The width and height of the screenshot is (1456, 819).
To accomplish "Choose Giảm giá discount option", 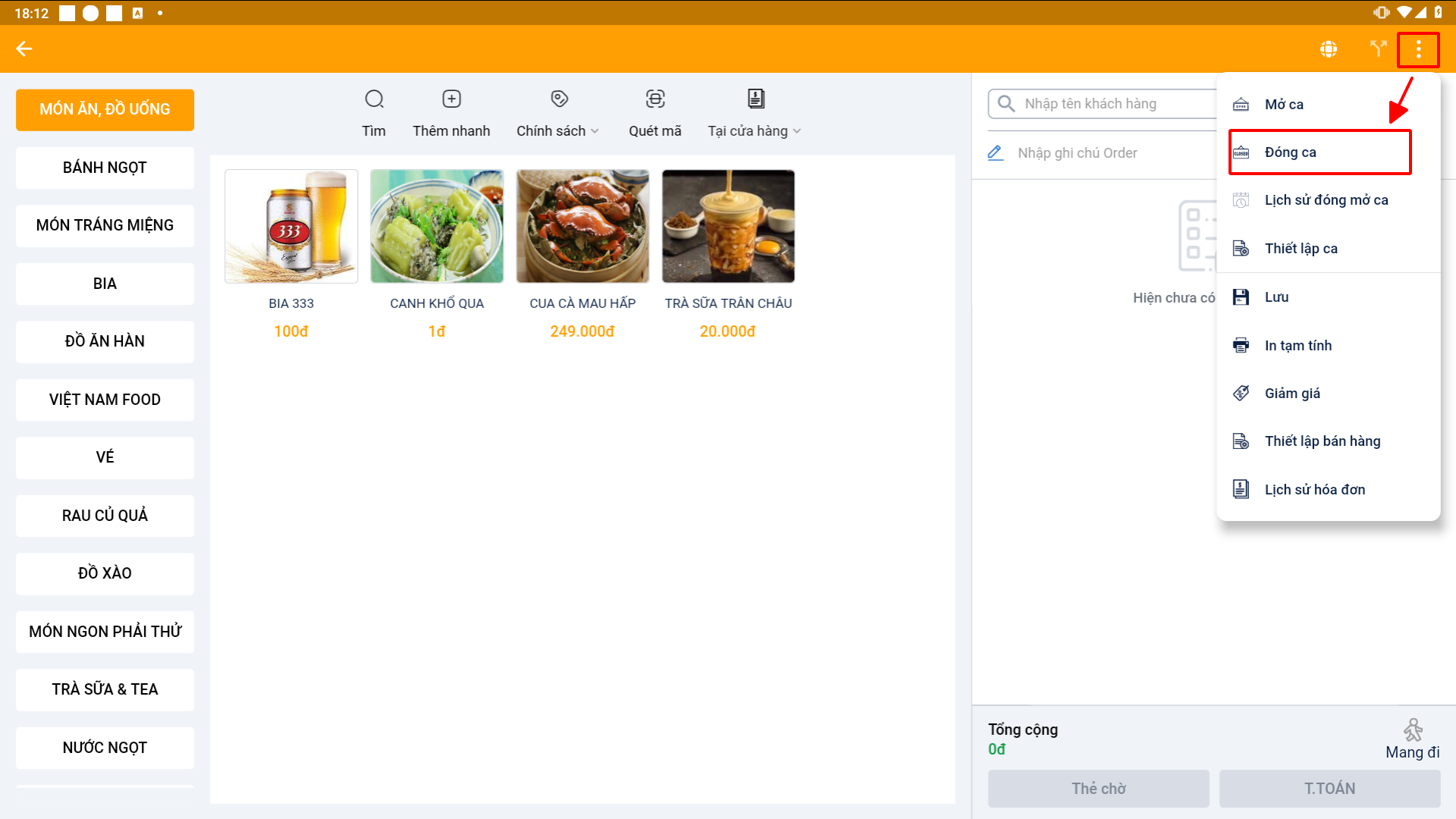I will 1292,394.
